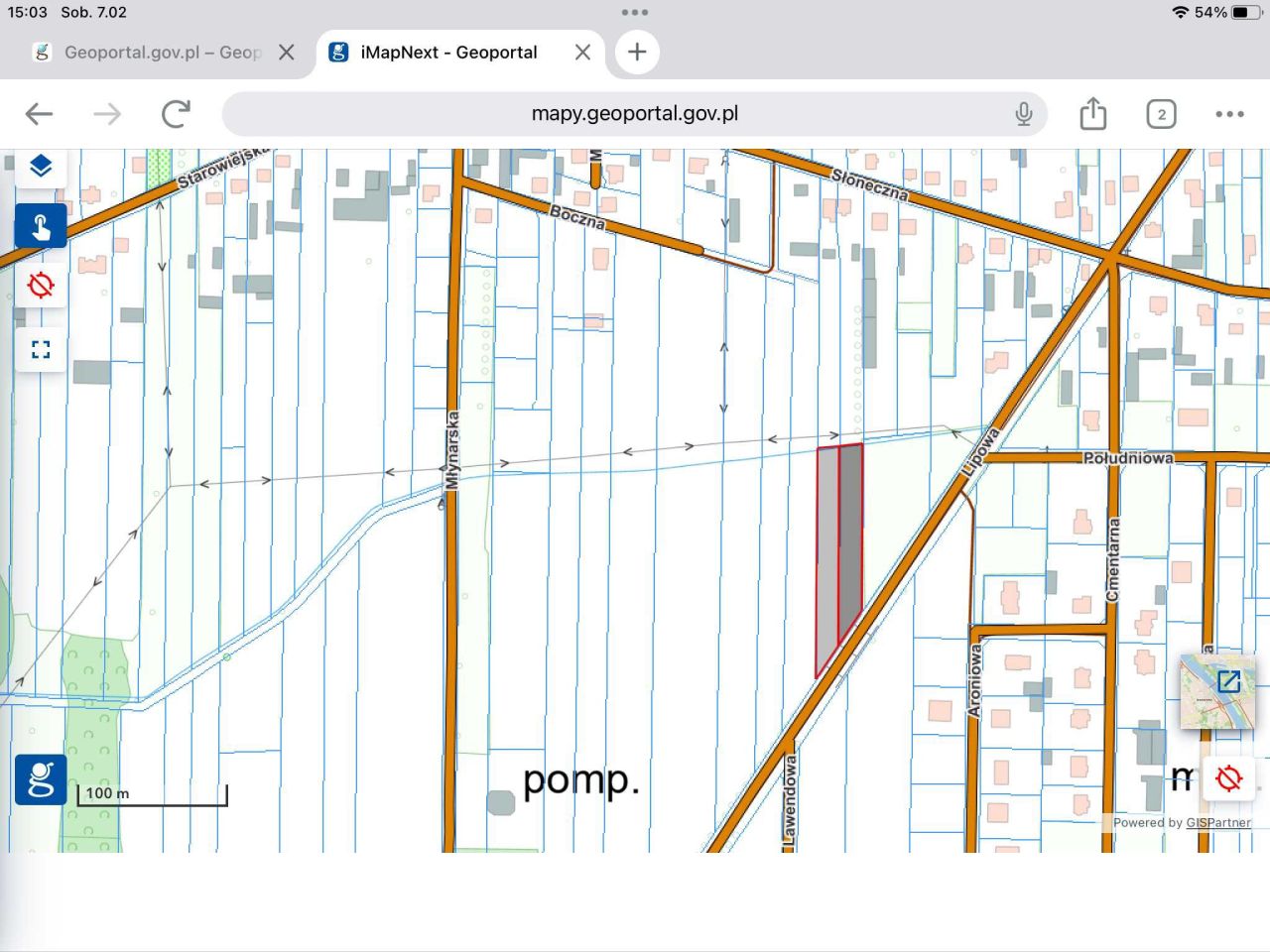Reload the current page

point(176,114)
